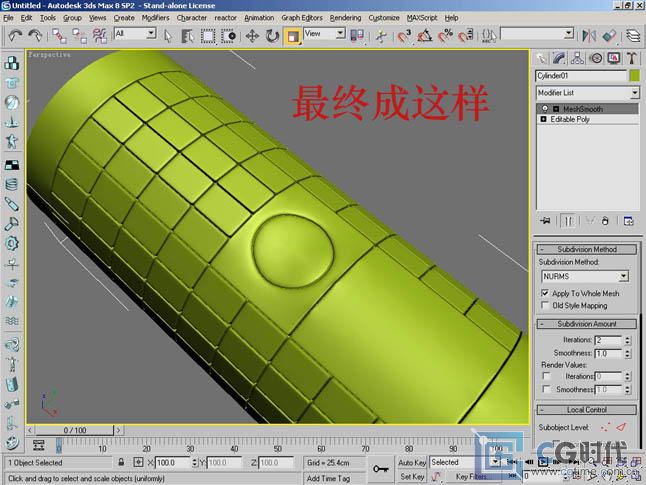This screenshot has width=646, height=485.
Task: Toggle the Selection Lock padlock icon
Action: (121, 462)
